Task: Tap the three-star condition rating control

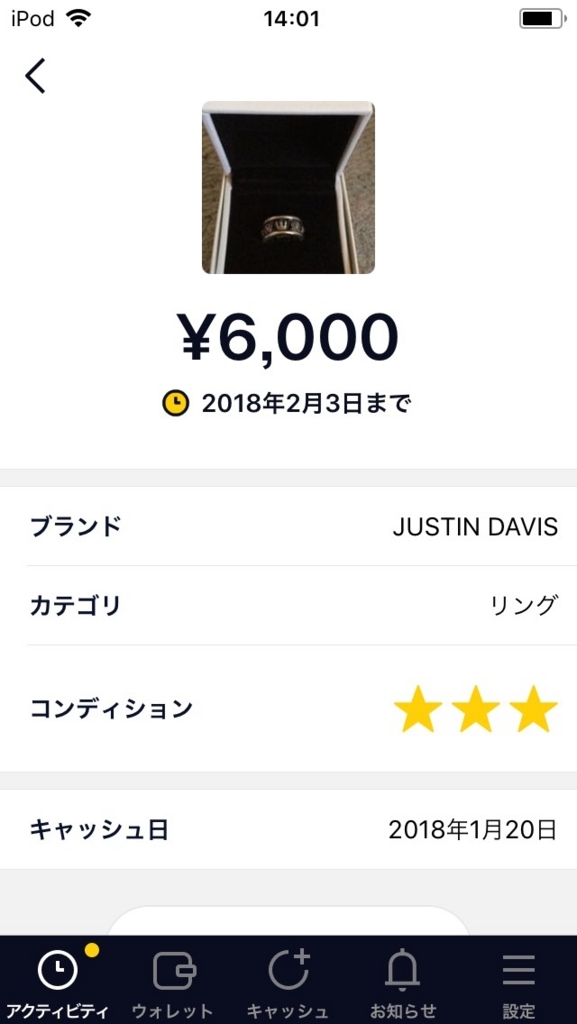Action: (x=471, y=707)
